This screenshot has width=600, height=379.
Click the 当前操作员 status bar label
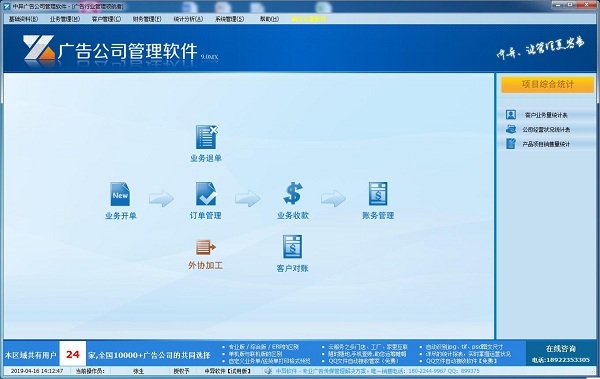tap(90, 371)
